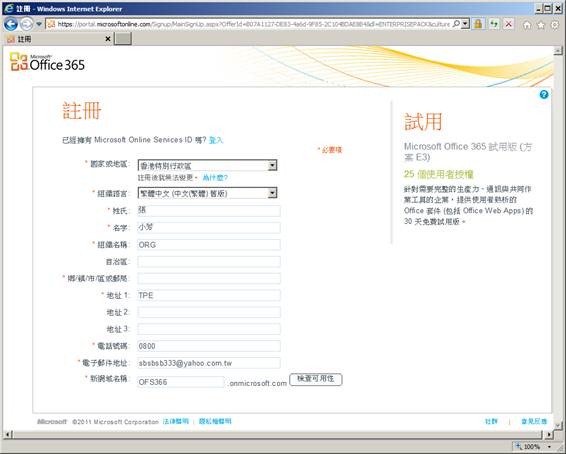
Task: Click the 檢查可用性 check availability button
Action: pos(316,379)
